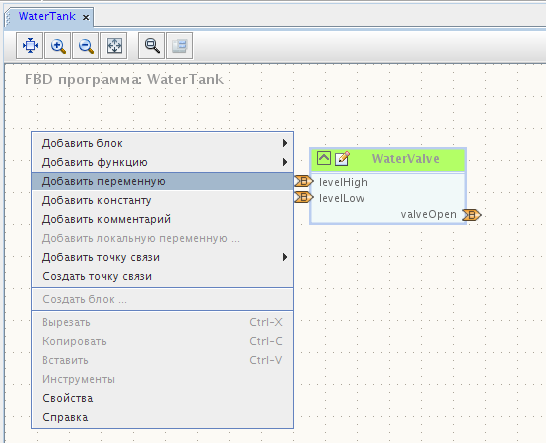The image size is (546, 443).
Task: Close the WaterTank tab
Action: click(x=86, y=17)
